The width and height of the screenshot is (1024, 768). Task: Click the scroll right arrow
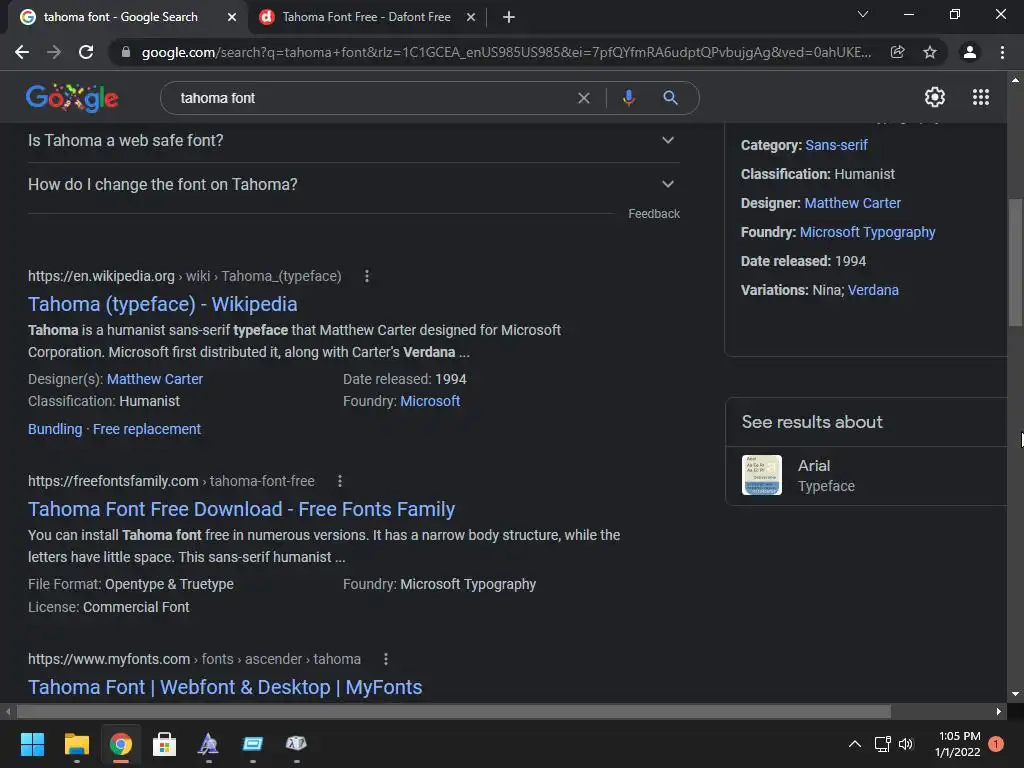pyautogui.click(x=999, y=711)
